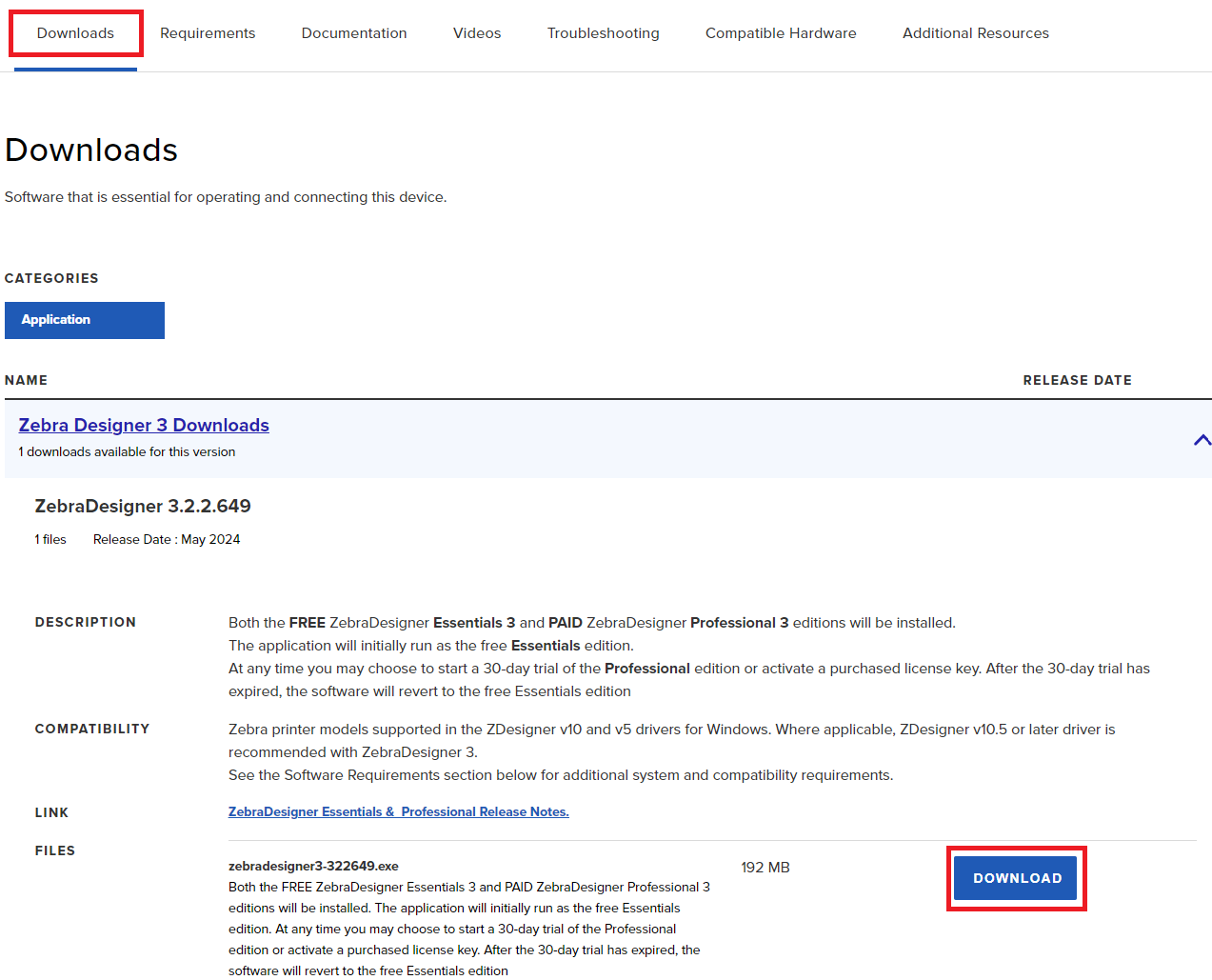Switch to the Requirements tab
This screenshot has width=1212, height=980.
[208, 32]
